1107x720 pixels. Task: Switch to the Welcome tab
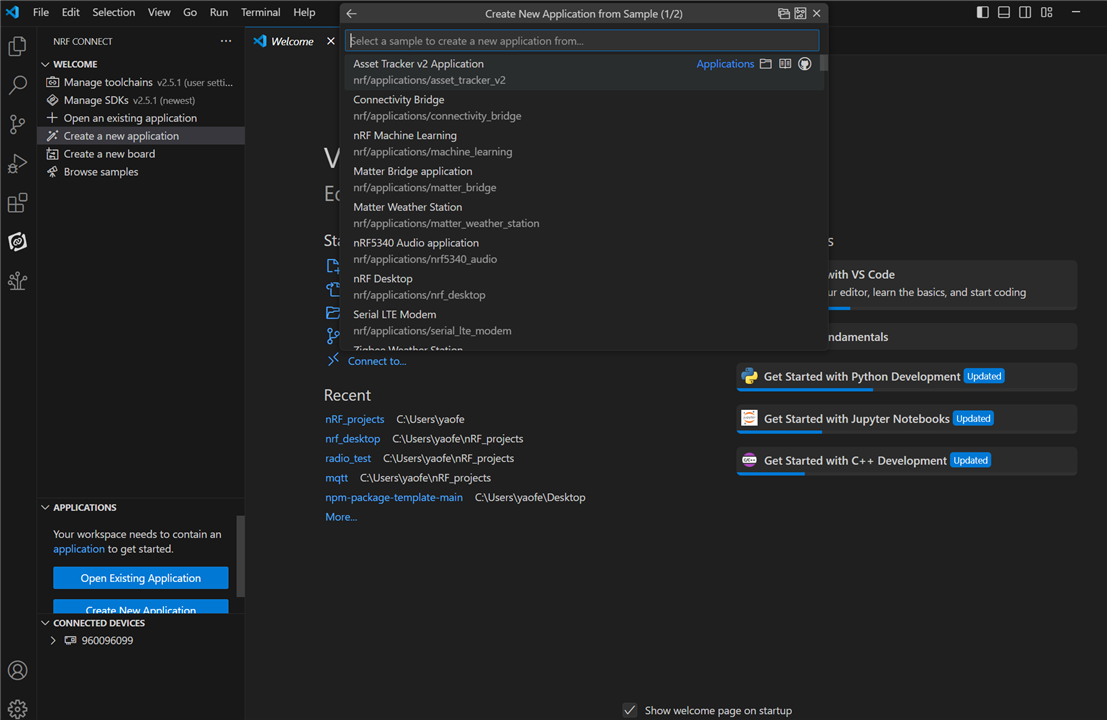pos(292,41)
